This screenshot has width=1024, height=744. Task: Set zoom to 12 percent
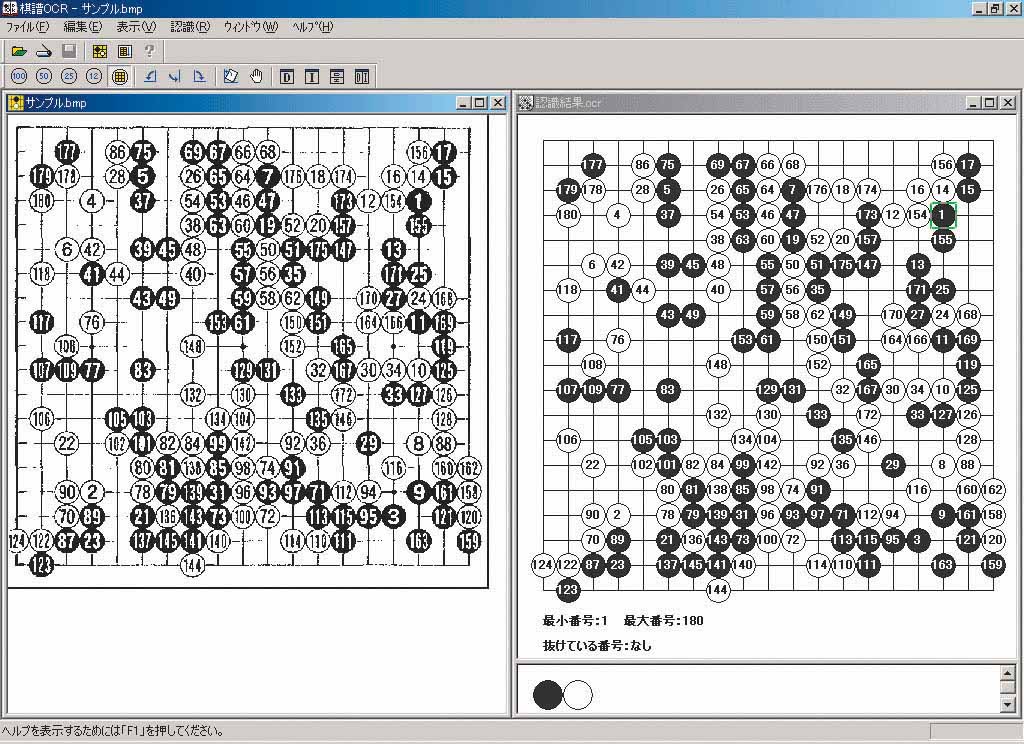(x=93, y=76)
